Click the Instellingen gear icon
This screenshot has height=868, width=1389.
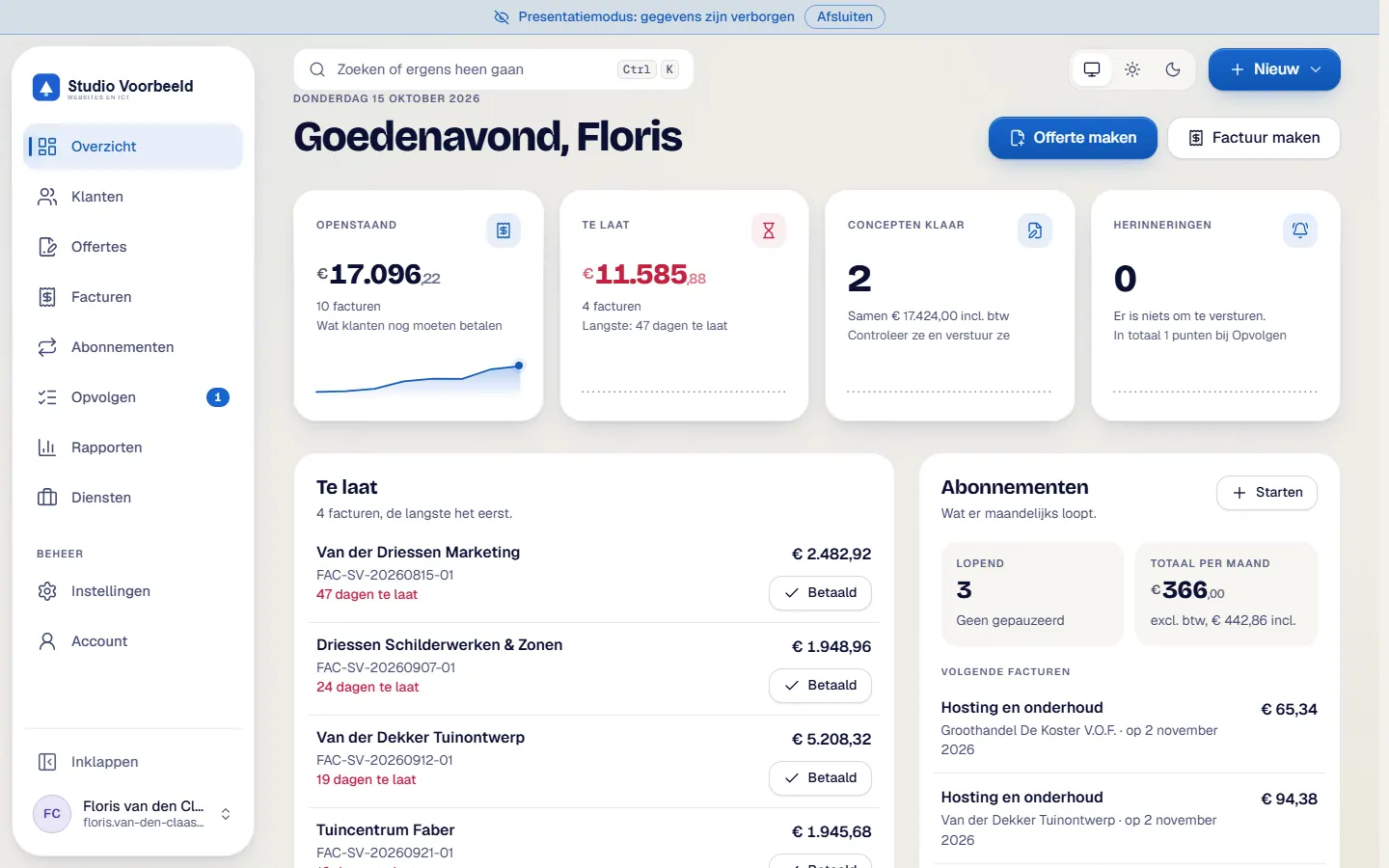click(46, 591)
